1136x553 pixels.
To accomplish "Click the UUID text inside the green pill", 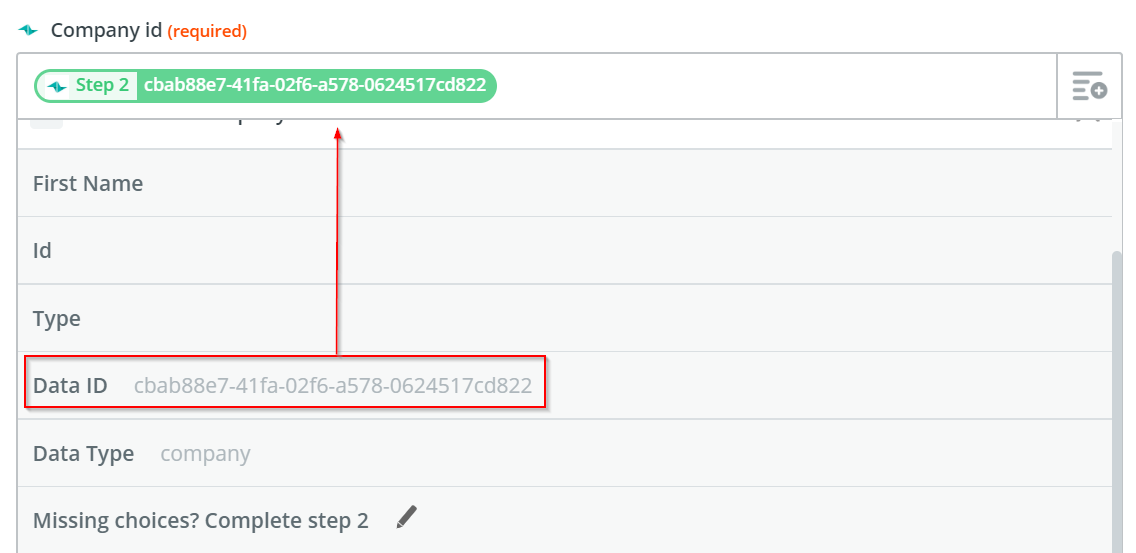I will coord(315,85).
